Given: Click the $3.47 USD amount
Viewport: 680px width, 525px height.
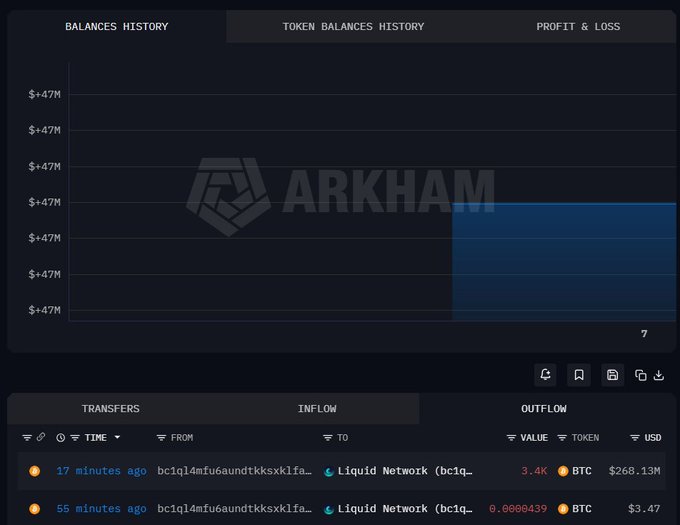Looking at the screenshot, I should pyautogui.click(x=644, y=509).
